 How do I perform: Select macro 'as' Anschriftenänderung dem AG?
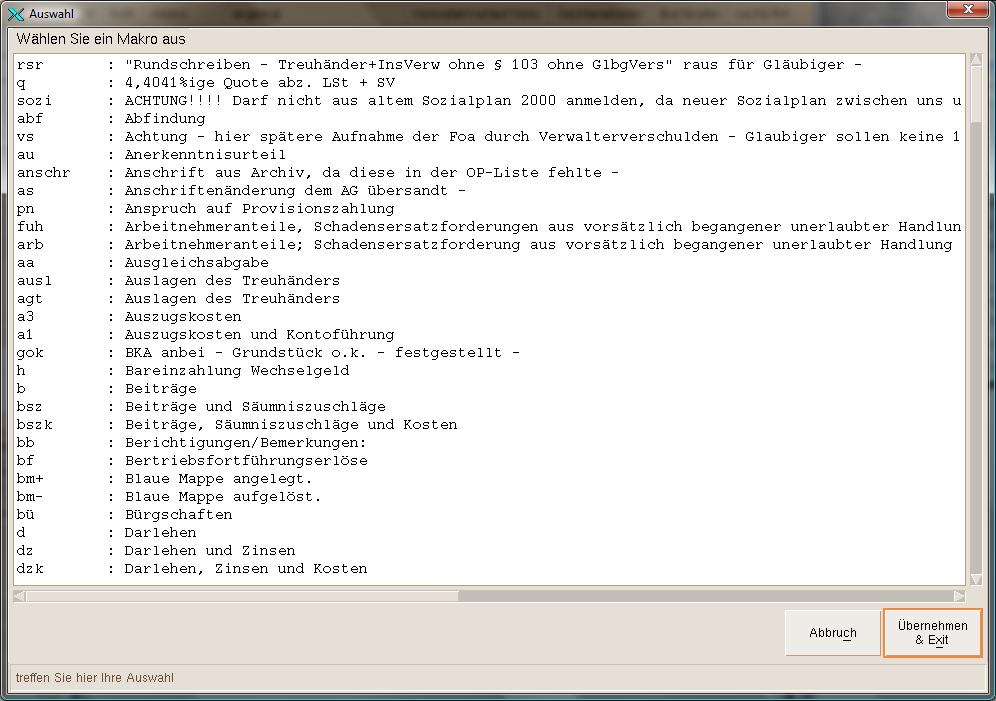click(x=489, y=190)
